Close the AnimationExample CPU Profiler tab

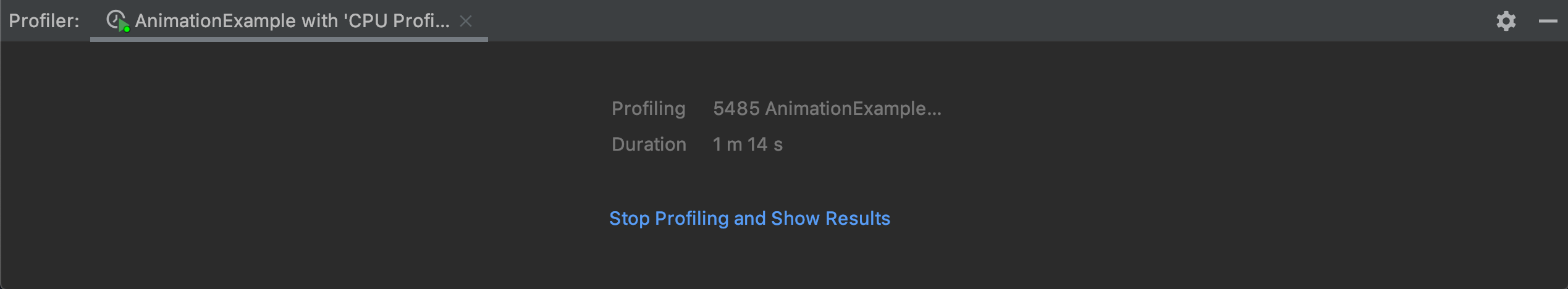click(466, 21)
